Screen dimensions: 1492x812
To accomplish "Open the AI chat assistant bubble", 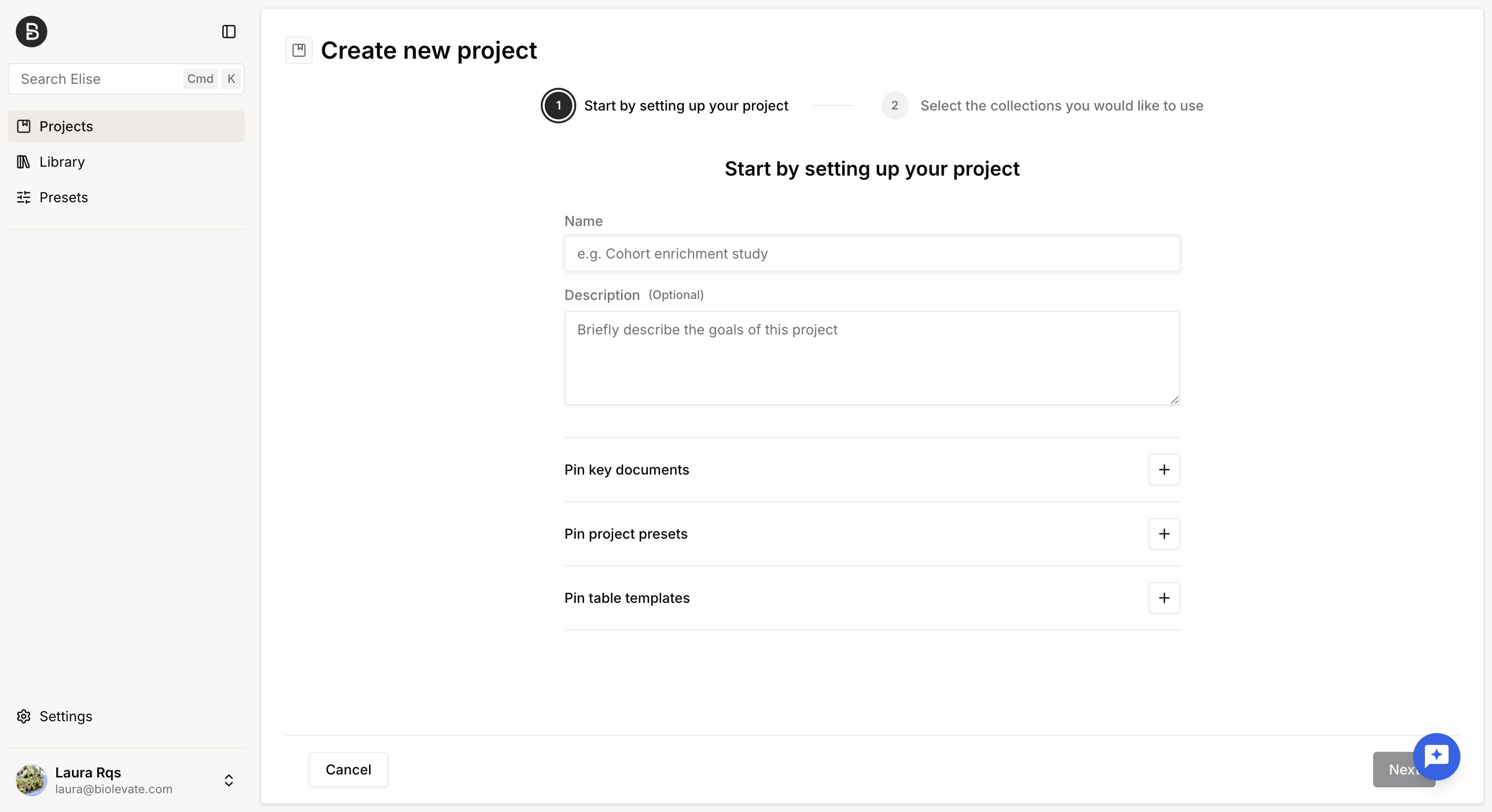I will (1436, 756).
